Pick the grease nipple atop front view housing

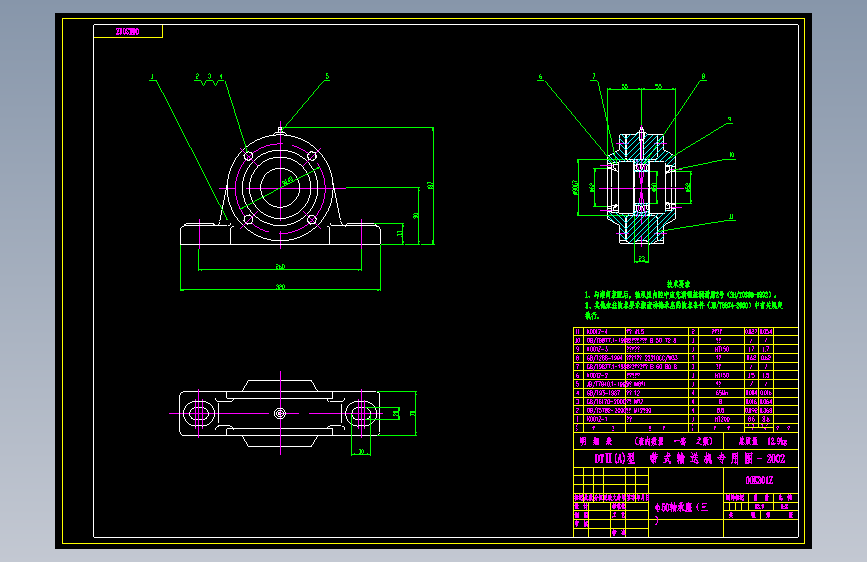pos(280,130)
